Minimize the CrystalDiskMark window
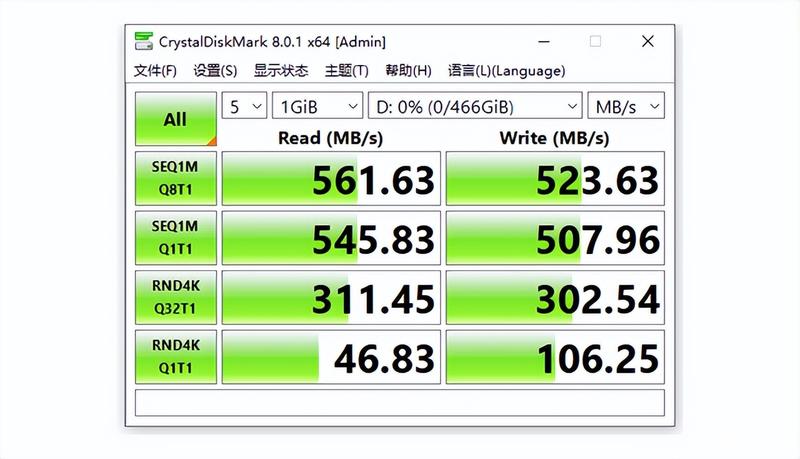 544,41
